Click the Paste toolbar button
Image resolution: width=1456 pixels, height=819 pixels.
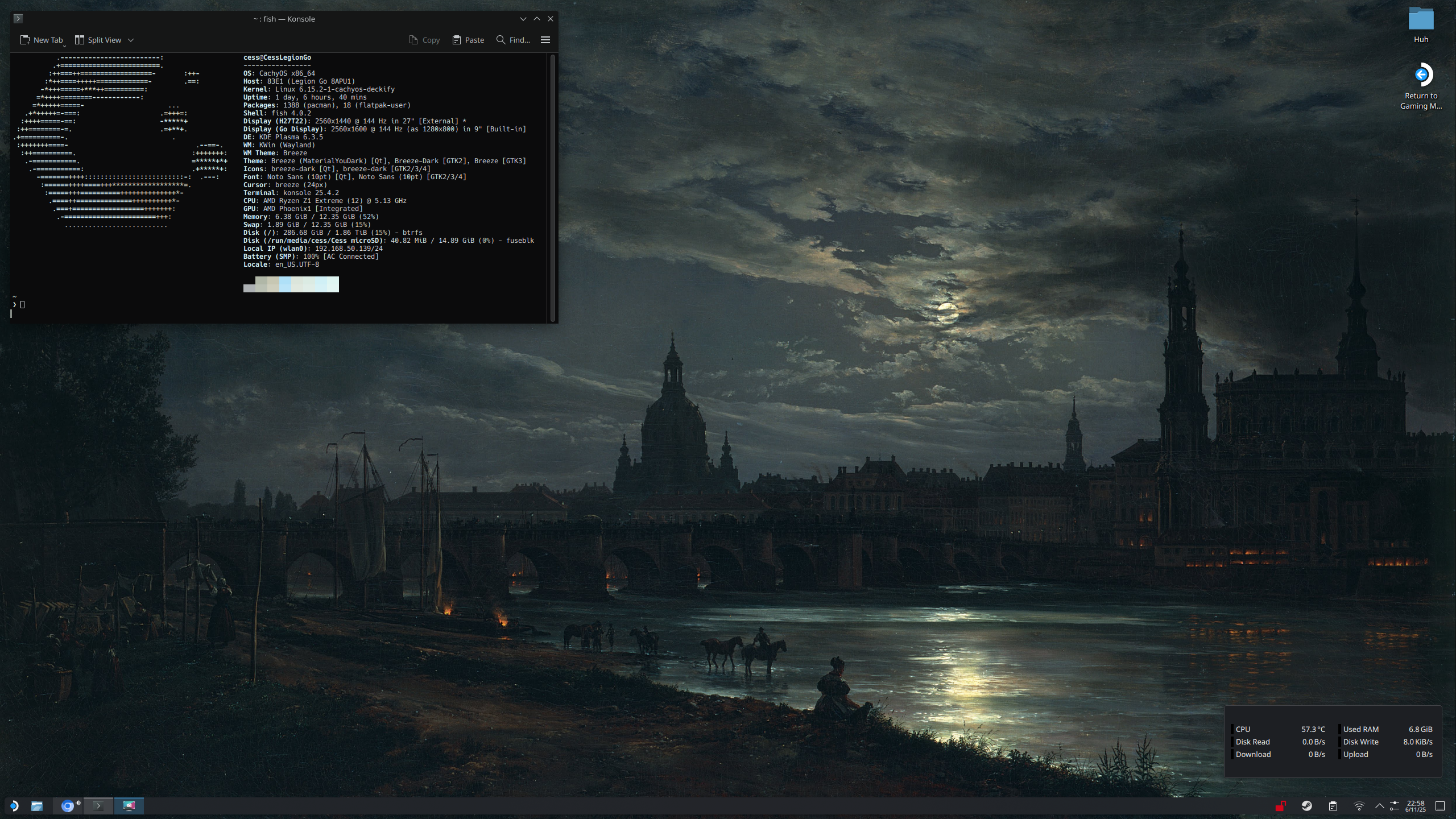pos(468,40)
